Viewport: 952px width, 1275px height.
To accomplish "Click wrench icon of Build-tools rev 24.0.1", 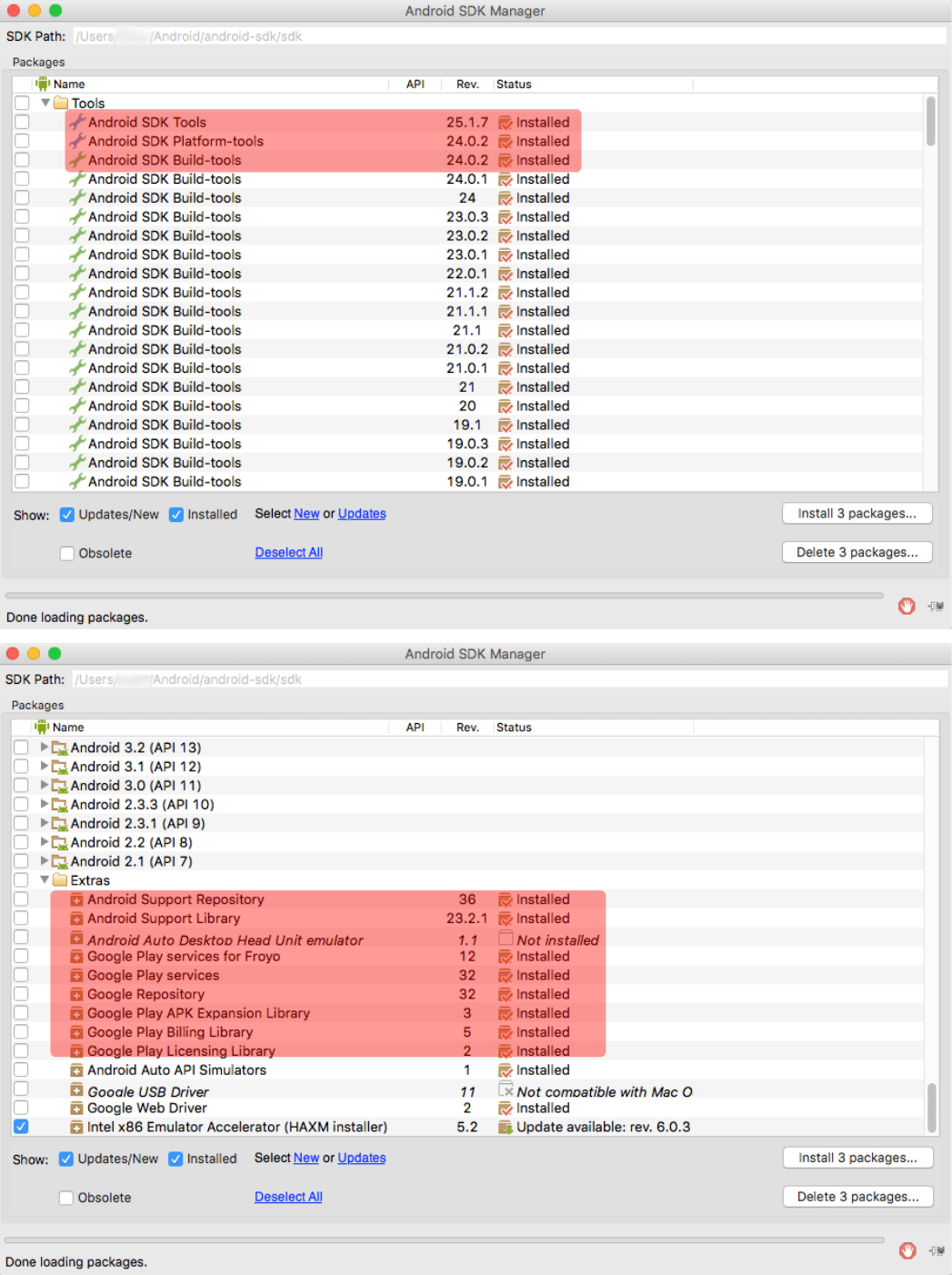I will click(x=78, y=179).
